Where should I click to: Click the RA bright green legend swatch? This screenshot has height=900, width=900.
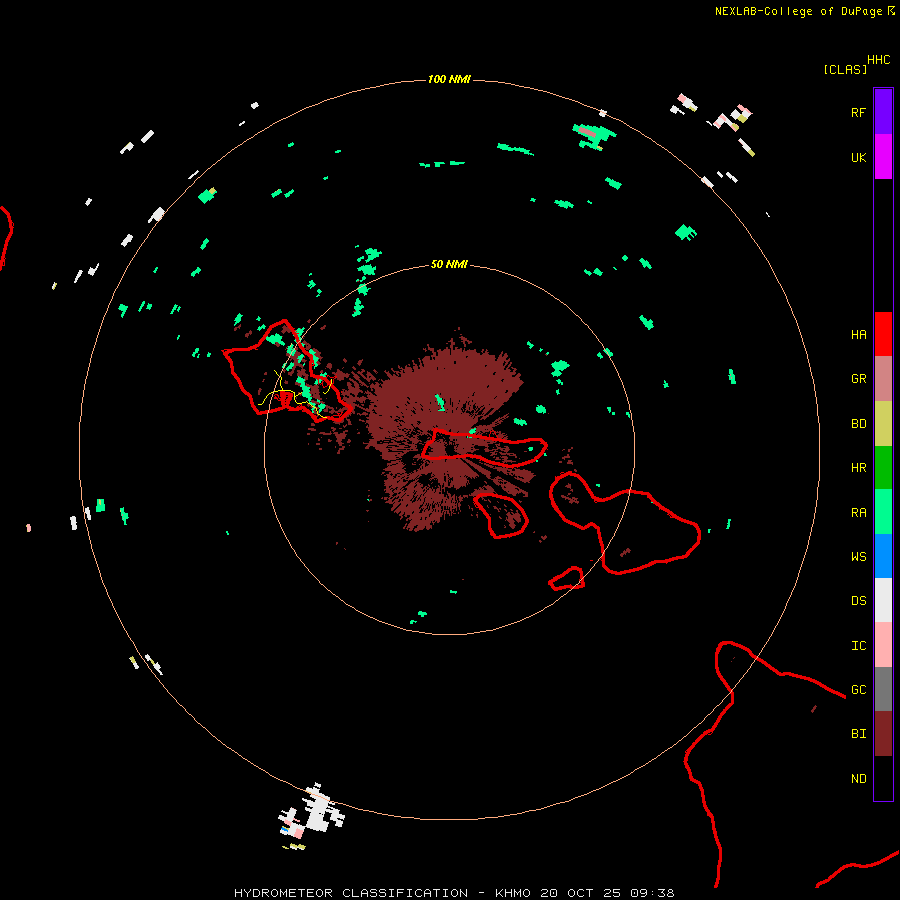[883, 512]
